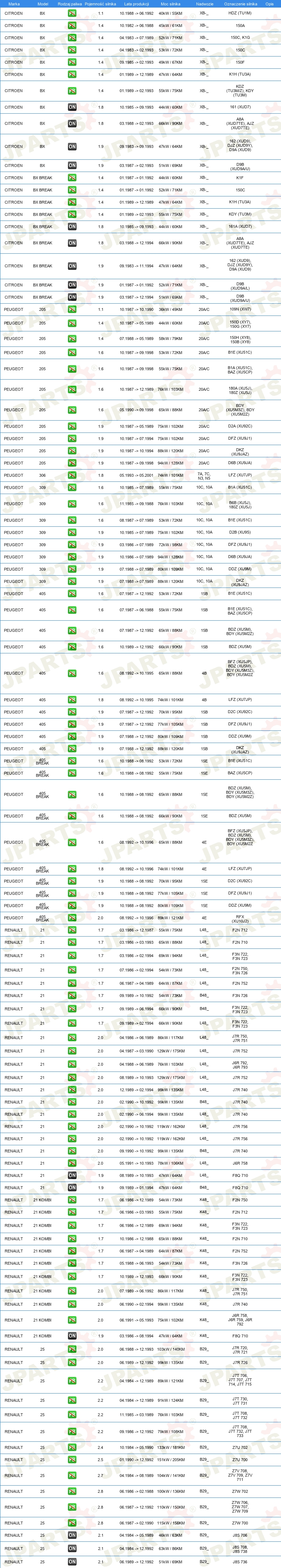Click the PB fuel icon in the 150D (XY7) row
This screenshot has width=281, height=1568.
(72, 323)
